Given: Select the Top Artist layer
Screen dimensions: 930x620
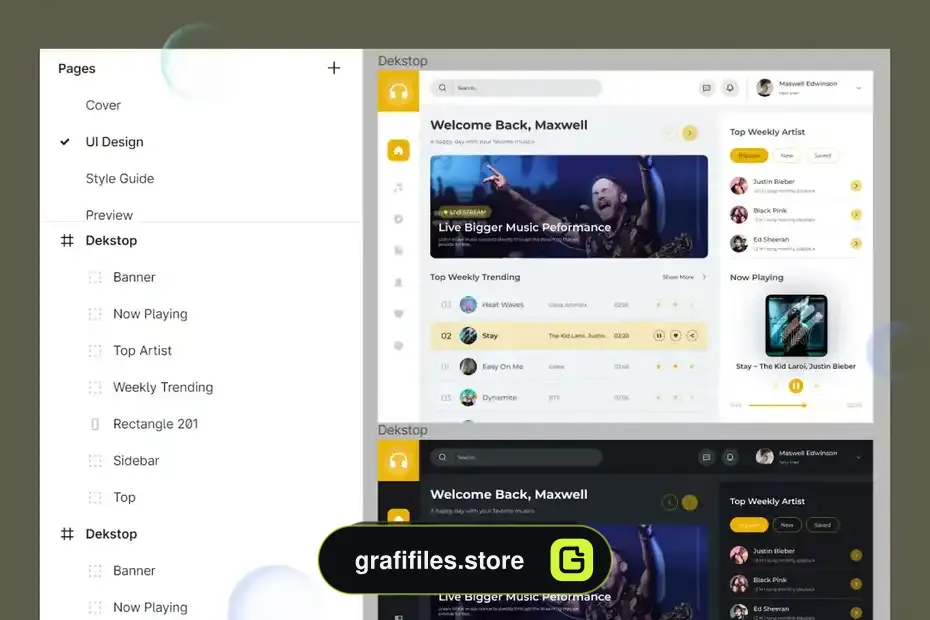Looking at the screenshot, I should pyautogui.click(x=142, y=351).
